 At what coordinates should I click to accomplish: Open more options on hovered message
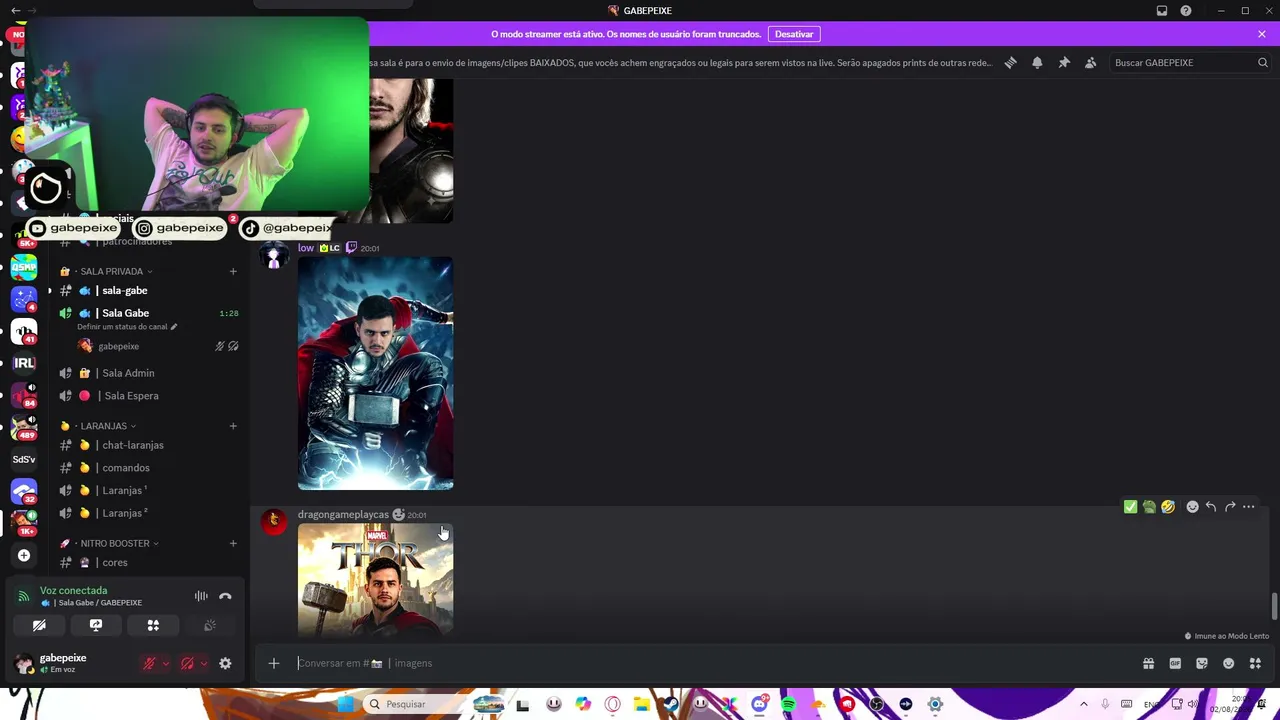(x=1249, y=507)
